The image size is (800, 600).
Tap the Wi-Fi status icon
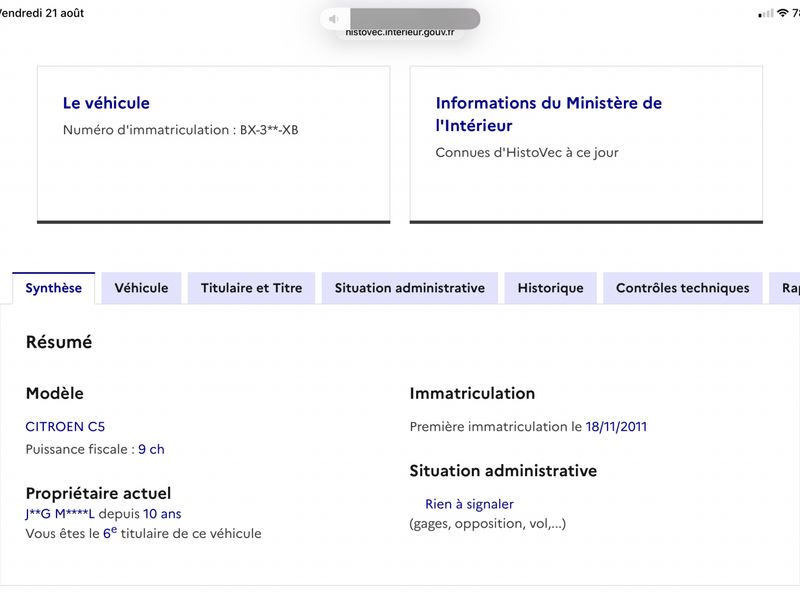(782, 13)
